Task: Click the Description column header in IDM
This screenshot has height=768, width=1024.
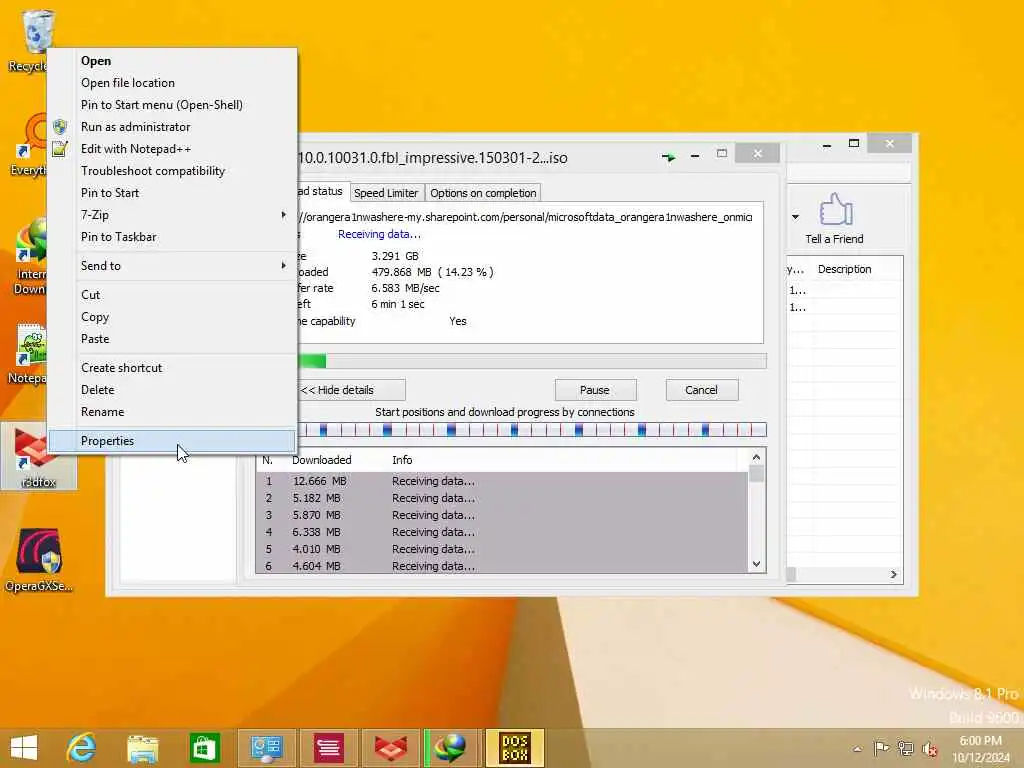Action: pos(844,269)
